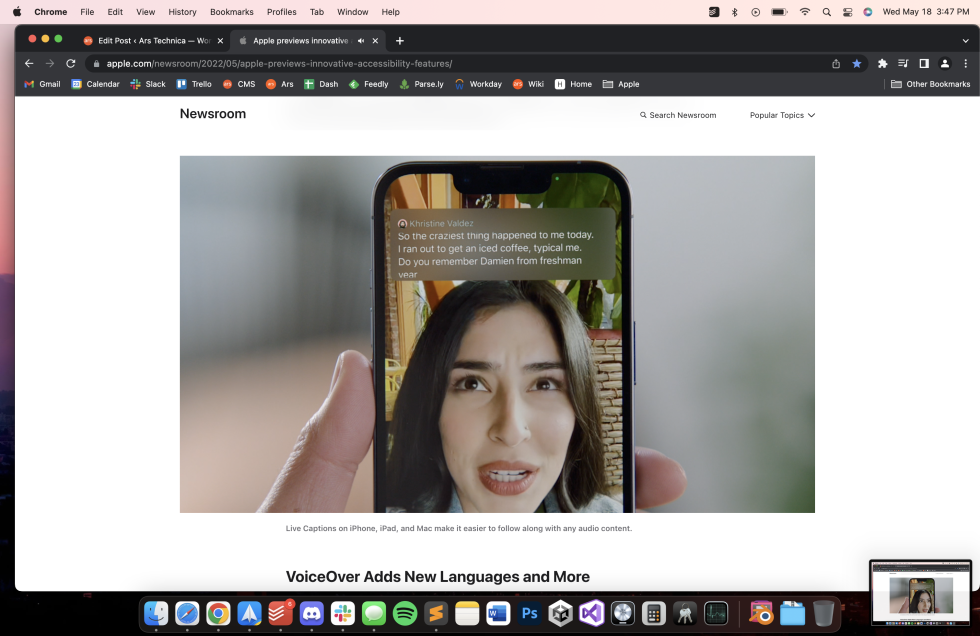Open the Share menu icon in the toolbar
The height and width of the screenshot is (636, 980).
click(835, 62)
